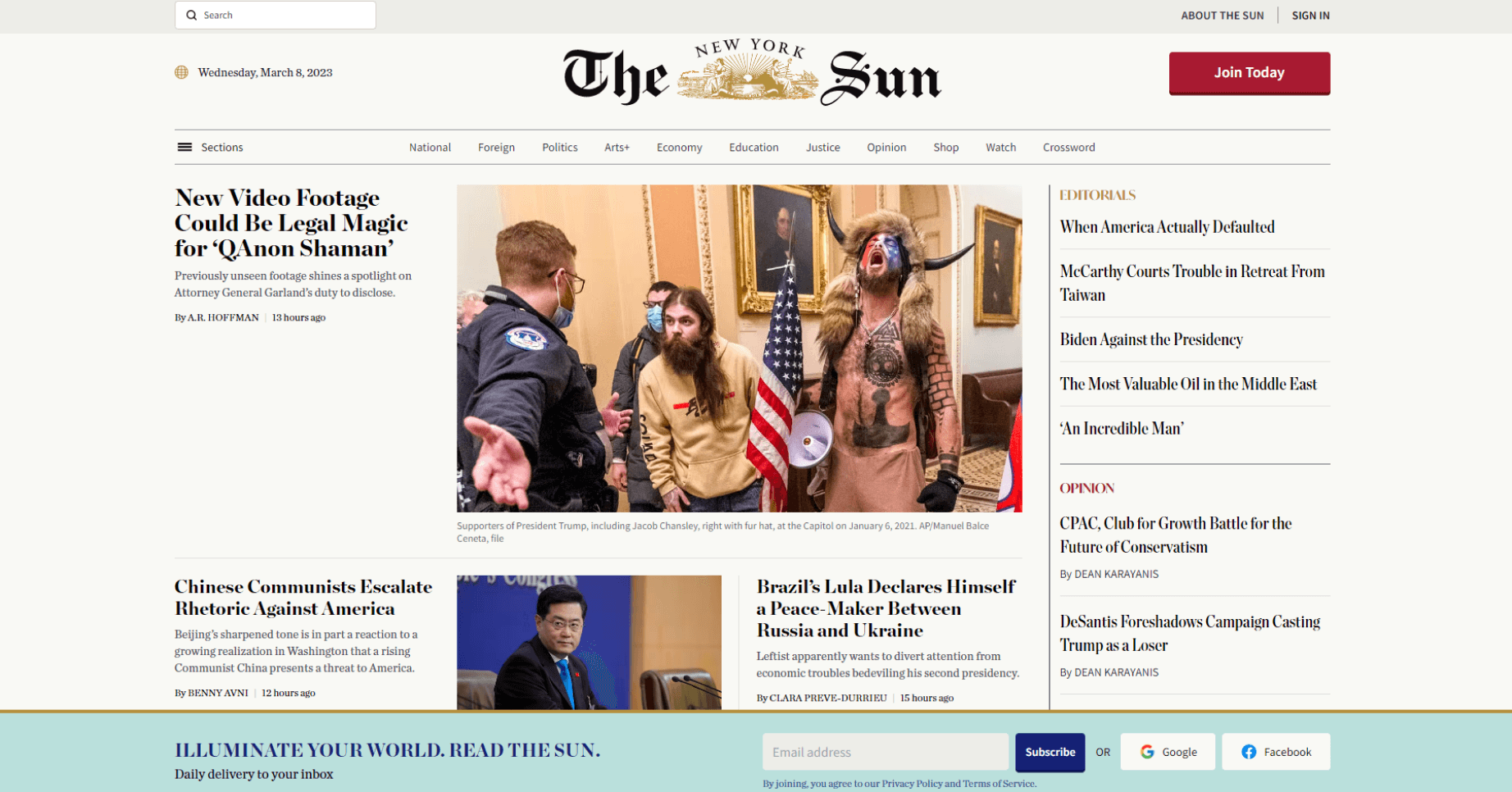The height and width of the screenshot is (792, 1512).
Task: Open the Capitol January 6 lead photo
Action: coord(740,348)
